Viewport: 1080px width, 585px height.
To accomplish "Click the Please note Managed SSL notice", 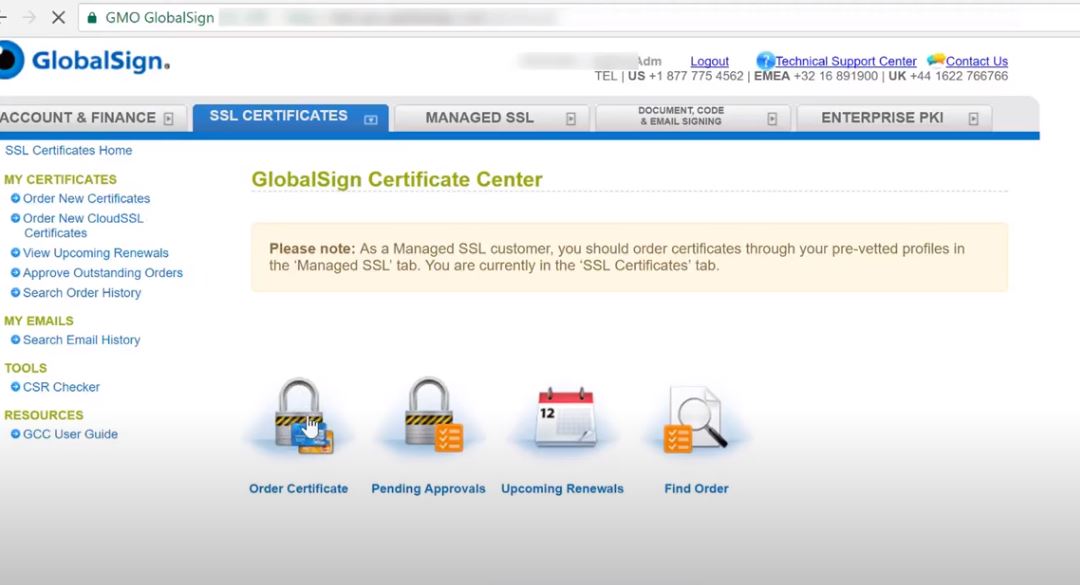I will (x=630, y=257).
